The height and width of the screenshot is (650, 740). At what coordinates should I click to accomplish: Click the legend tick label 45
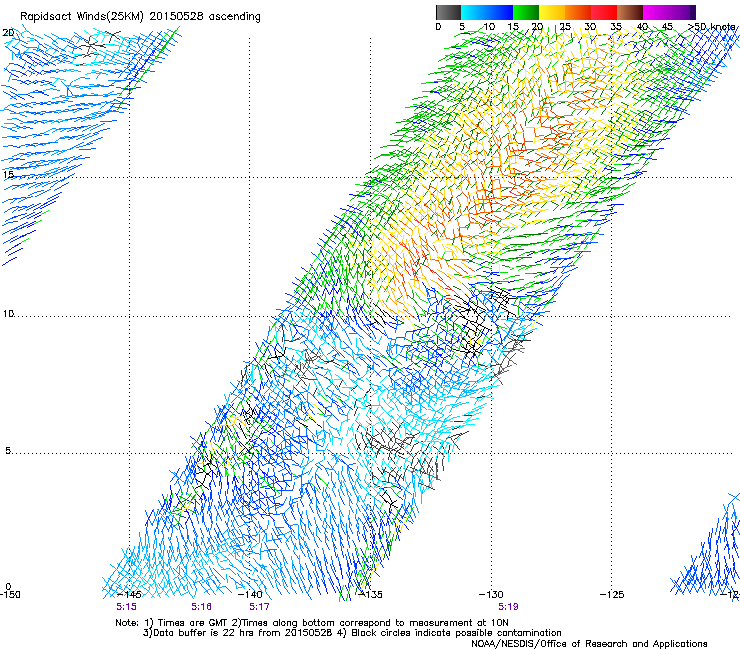click(667, 27)
